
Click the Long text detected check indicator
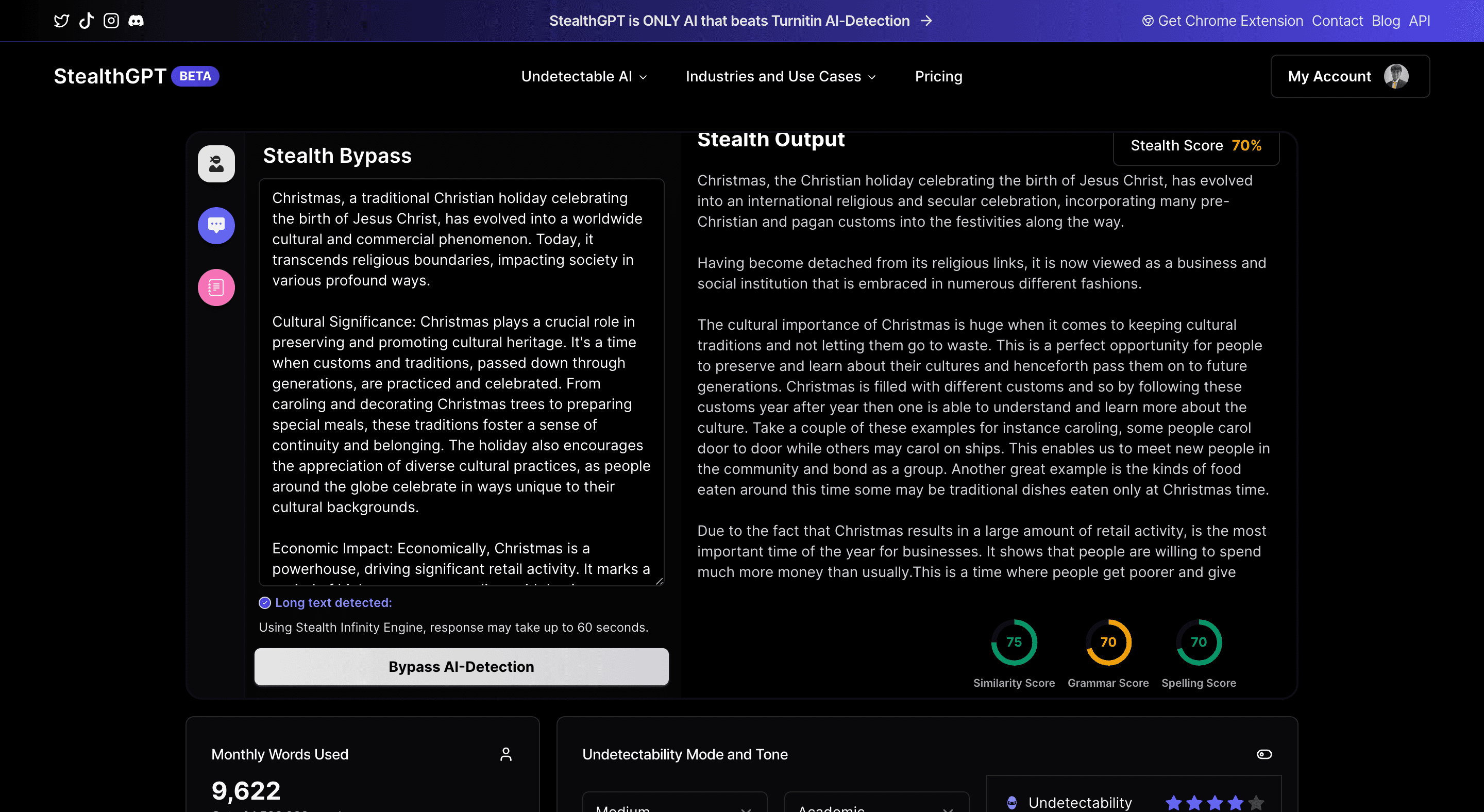click(x=264, y=602)
